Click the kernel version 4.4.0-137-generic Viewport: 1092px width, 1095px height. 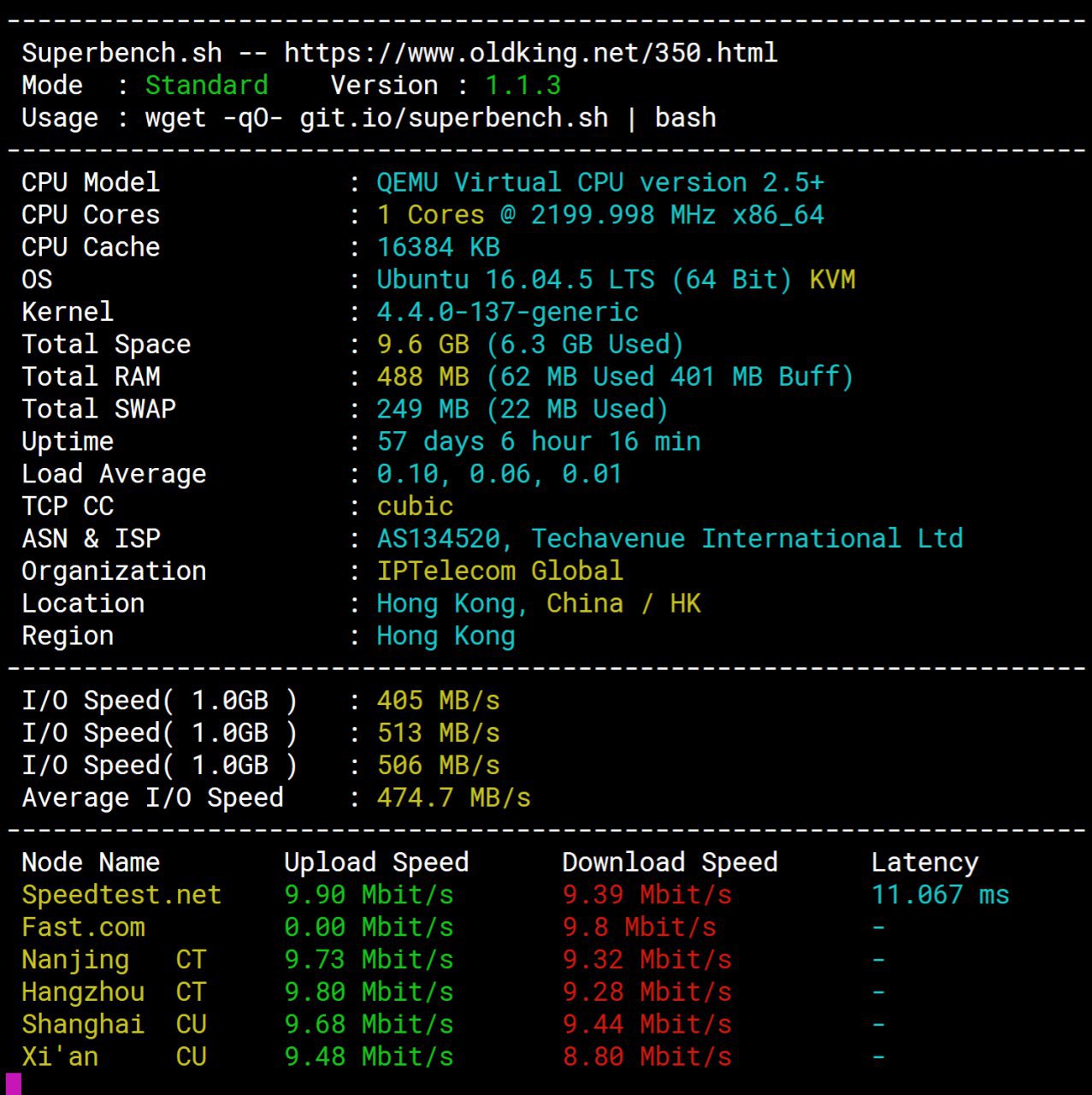507,312
